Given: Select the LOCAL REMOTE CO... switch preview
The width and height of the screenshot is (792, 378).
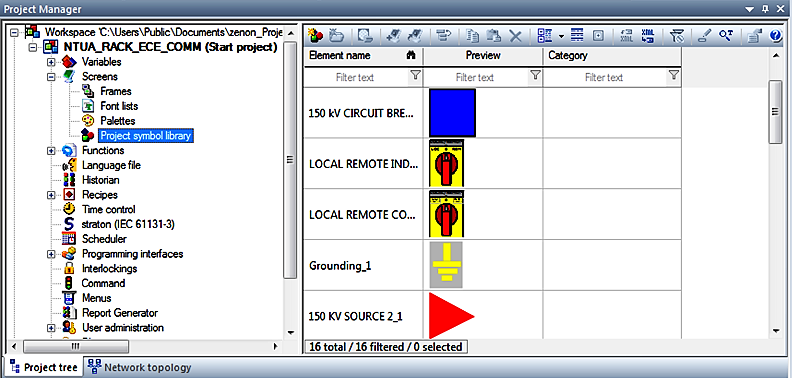Looking at the screenshot, I should point(447,214).
